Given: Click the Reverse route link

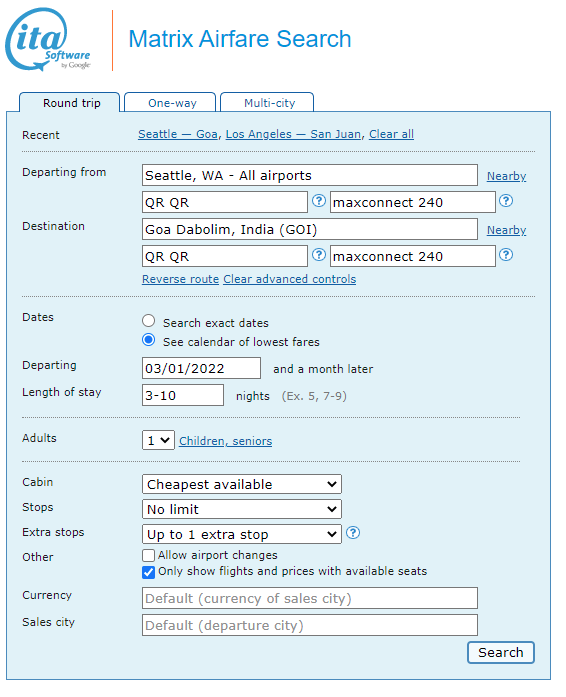Looking at the screenshot, I should (181, 279).
